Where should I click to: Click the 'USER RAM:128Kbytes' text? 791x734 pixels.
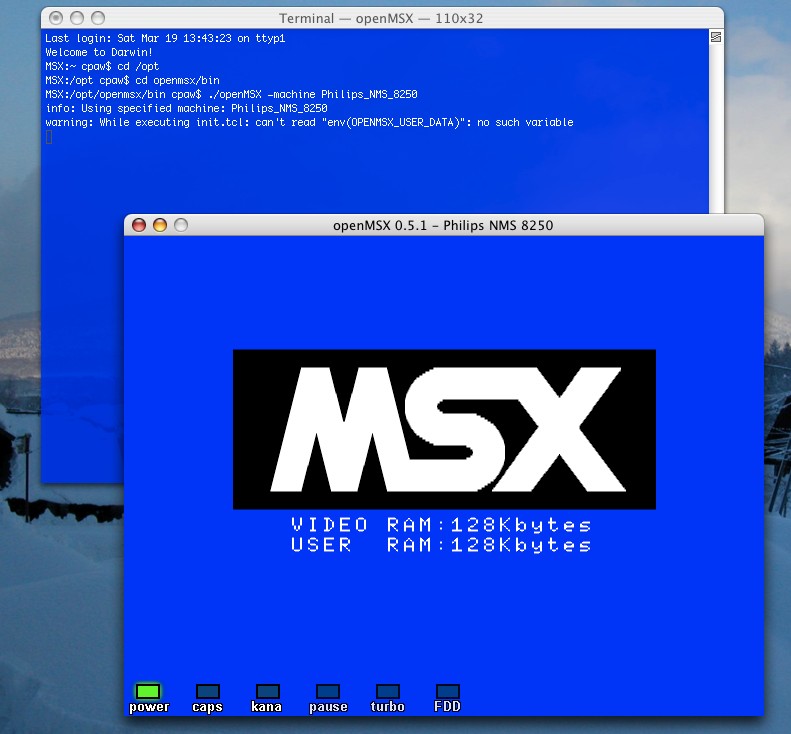(x=441, y=545)
